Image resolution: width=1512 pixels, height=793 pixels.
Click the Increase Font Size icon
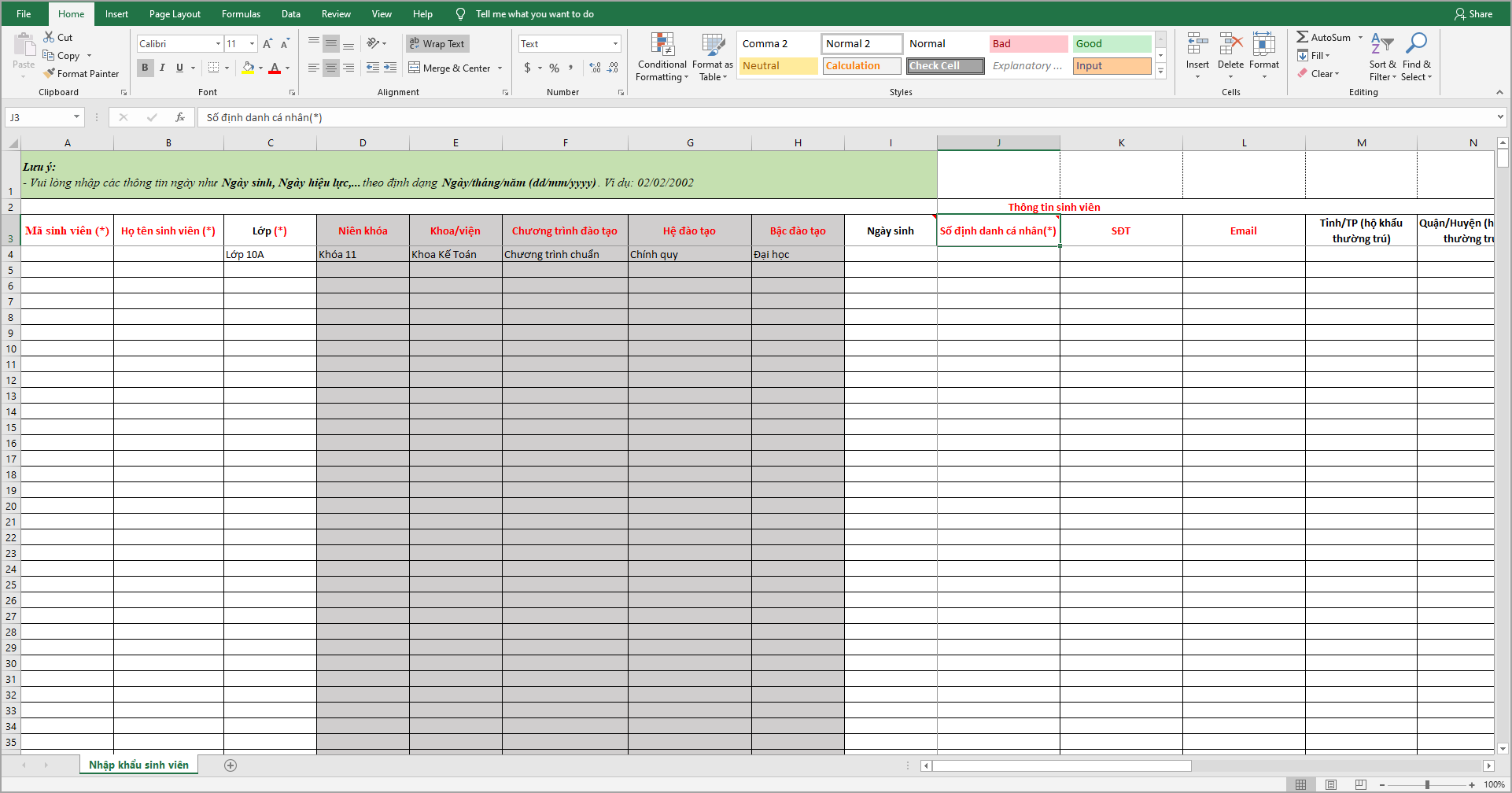pos(267,44)
